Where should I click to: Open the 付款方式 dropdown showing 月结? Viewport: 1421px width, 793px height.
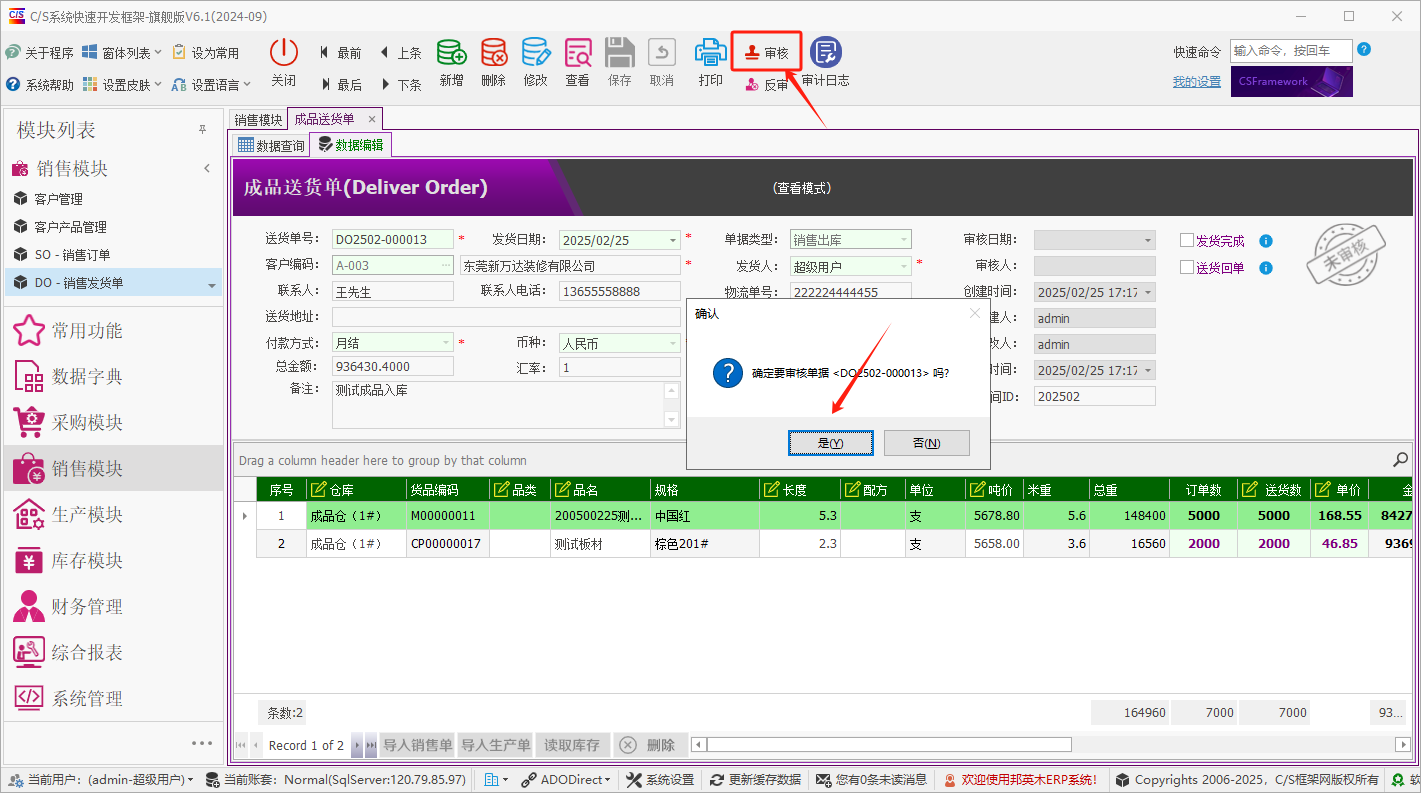pos(445,343)
